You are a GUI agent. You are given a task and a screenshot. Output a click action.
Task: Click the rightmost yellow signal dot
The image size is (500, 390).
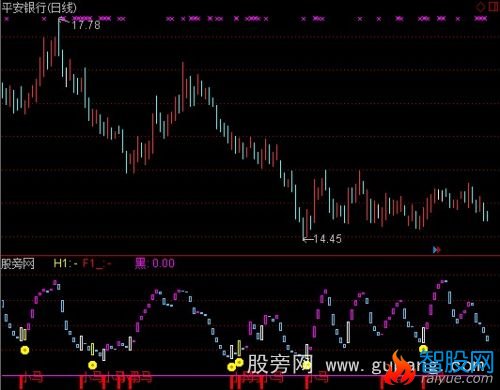(423, 349)
